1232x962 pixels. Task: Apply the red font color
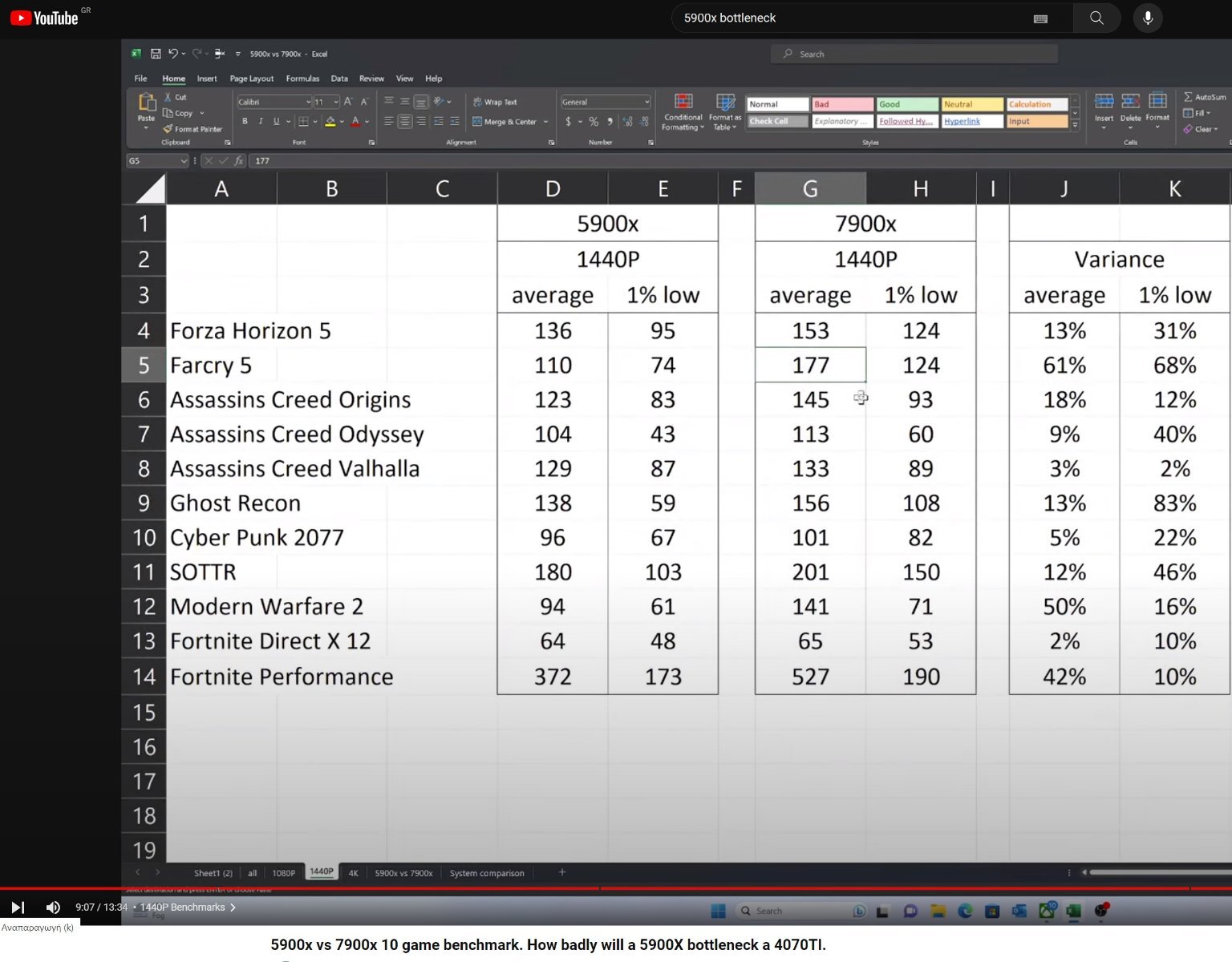tap(355, 122)
